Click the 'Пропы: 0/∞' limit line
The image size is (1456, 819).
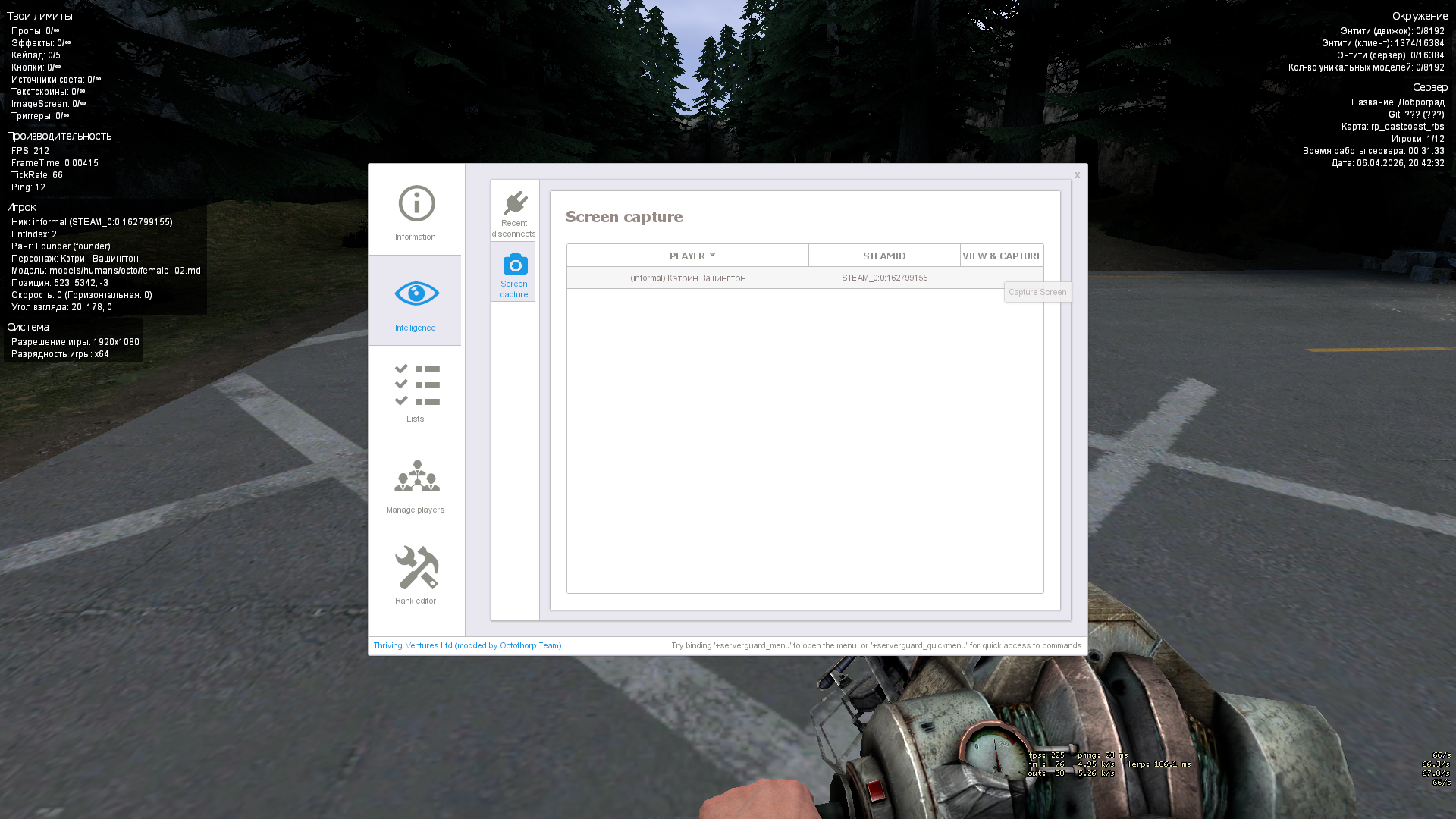coord(36,31)
